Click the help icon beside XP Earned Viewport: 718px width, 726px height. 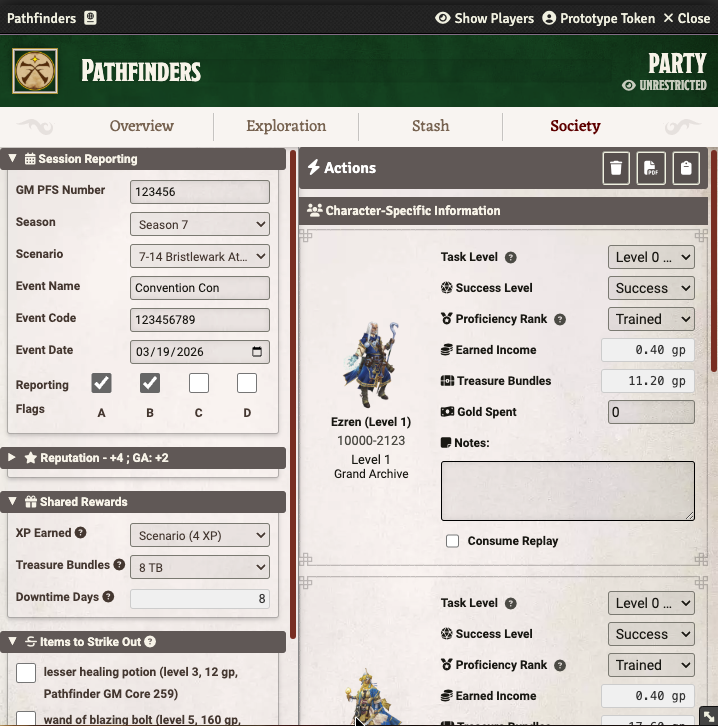81,532
